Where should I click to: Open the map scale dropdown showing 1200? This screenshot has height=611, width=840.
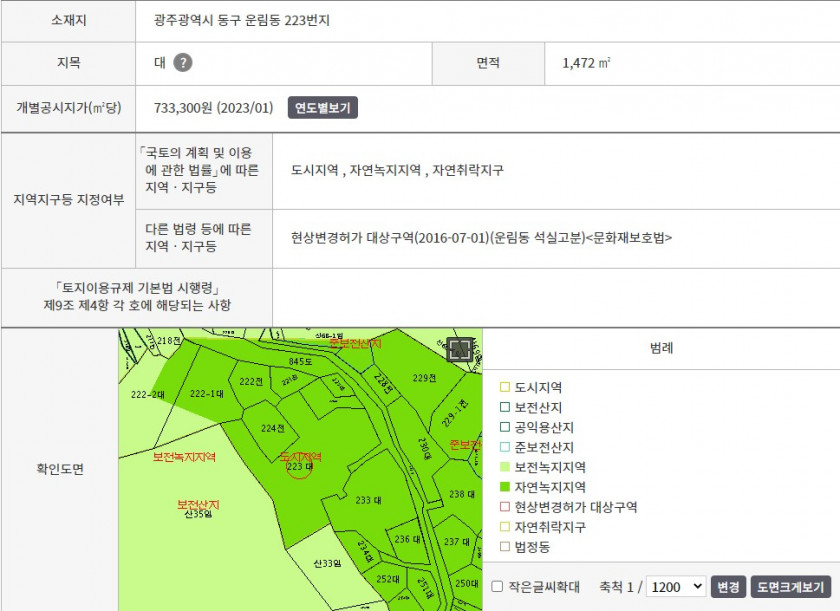click(x=676, y=587)
